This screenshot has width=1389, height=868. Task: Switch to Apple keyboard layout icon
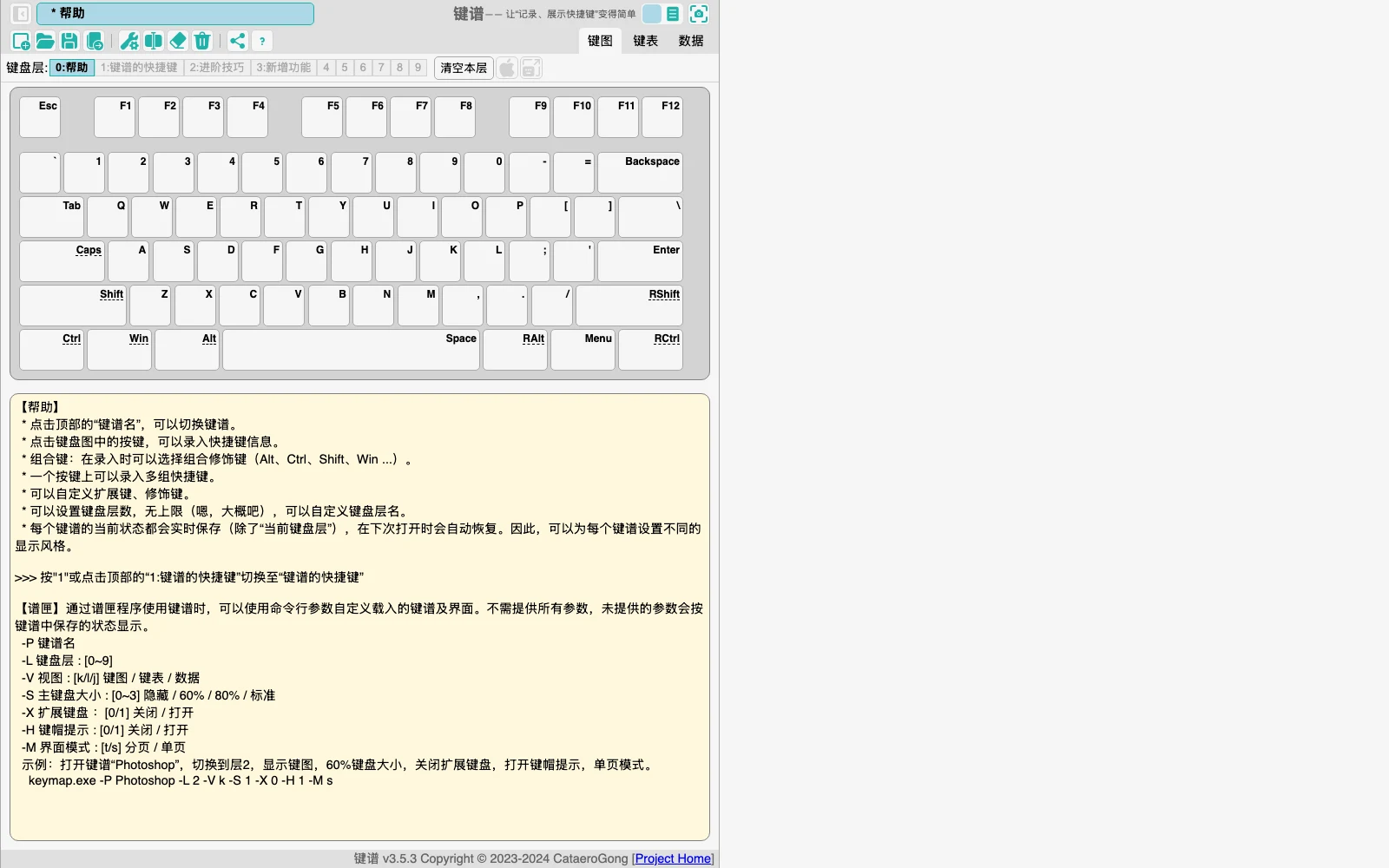tap(507, 68)
